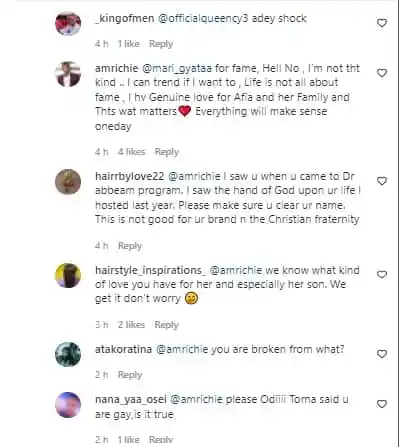The width and height of the screenshot is (399, 447).
Task: Reply to hairrbylove22's comment
Action: 130,246
